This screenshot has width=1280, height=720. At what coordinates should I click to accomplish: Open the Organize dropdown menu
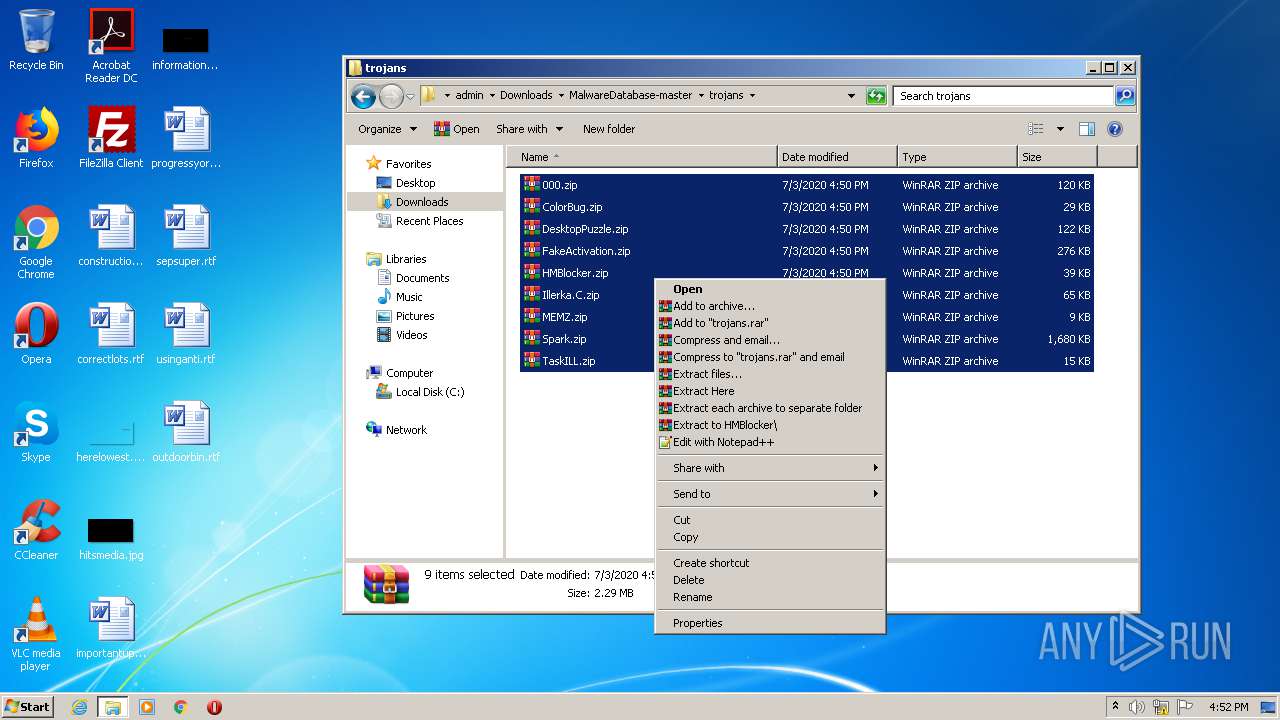[x=386, y=129]
